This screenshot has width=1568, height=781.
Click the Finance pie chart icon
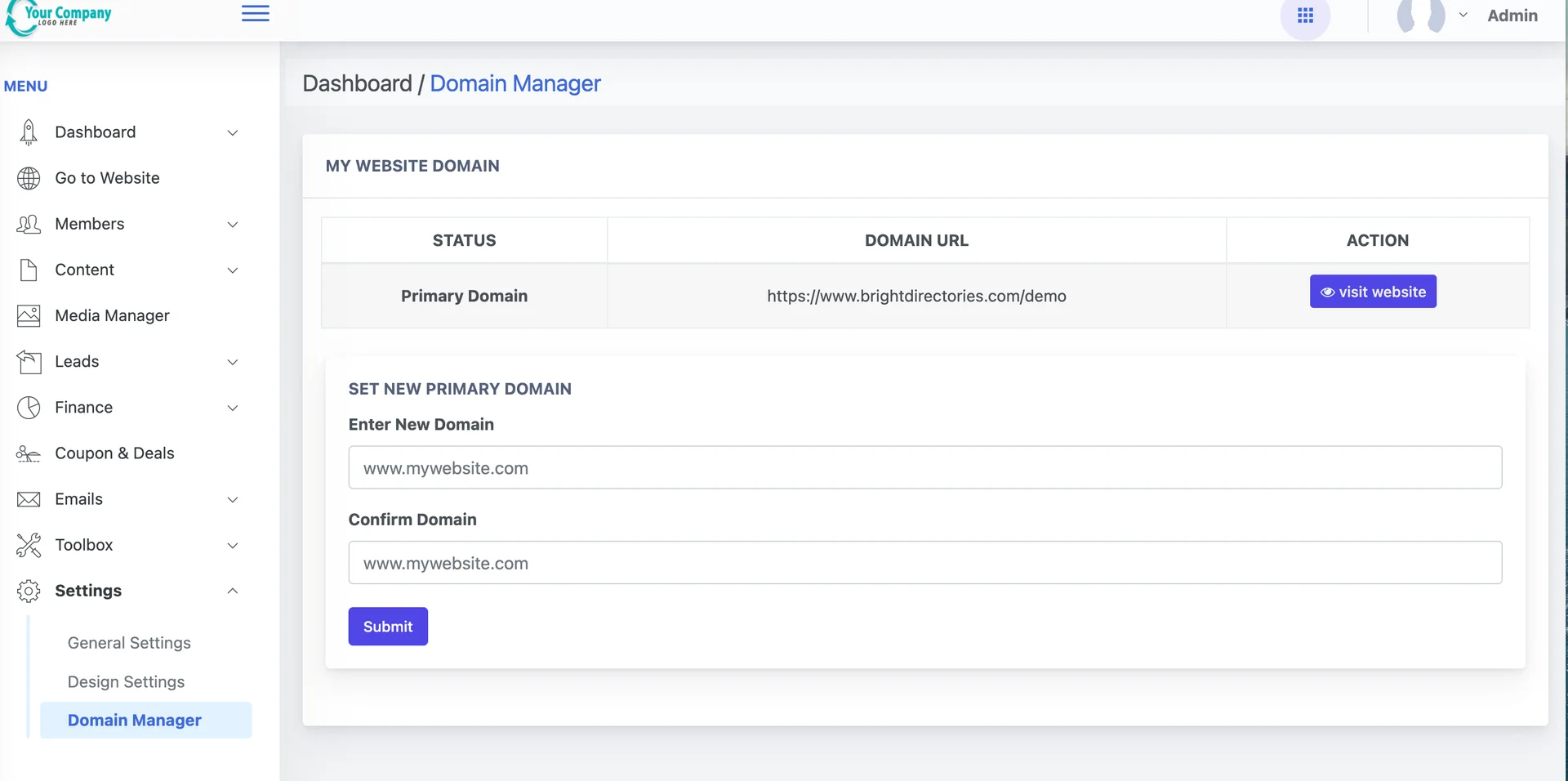pos(29,408)
